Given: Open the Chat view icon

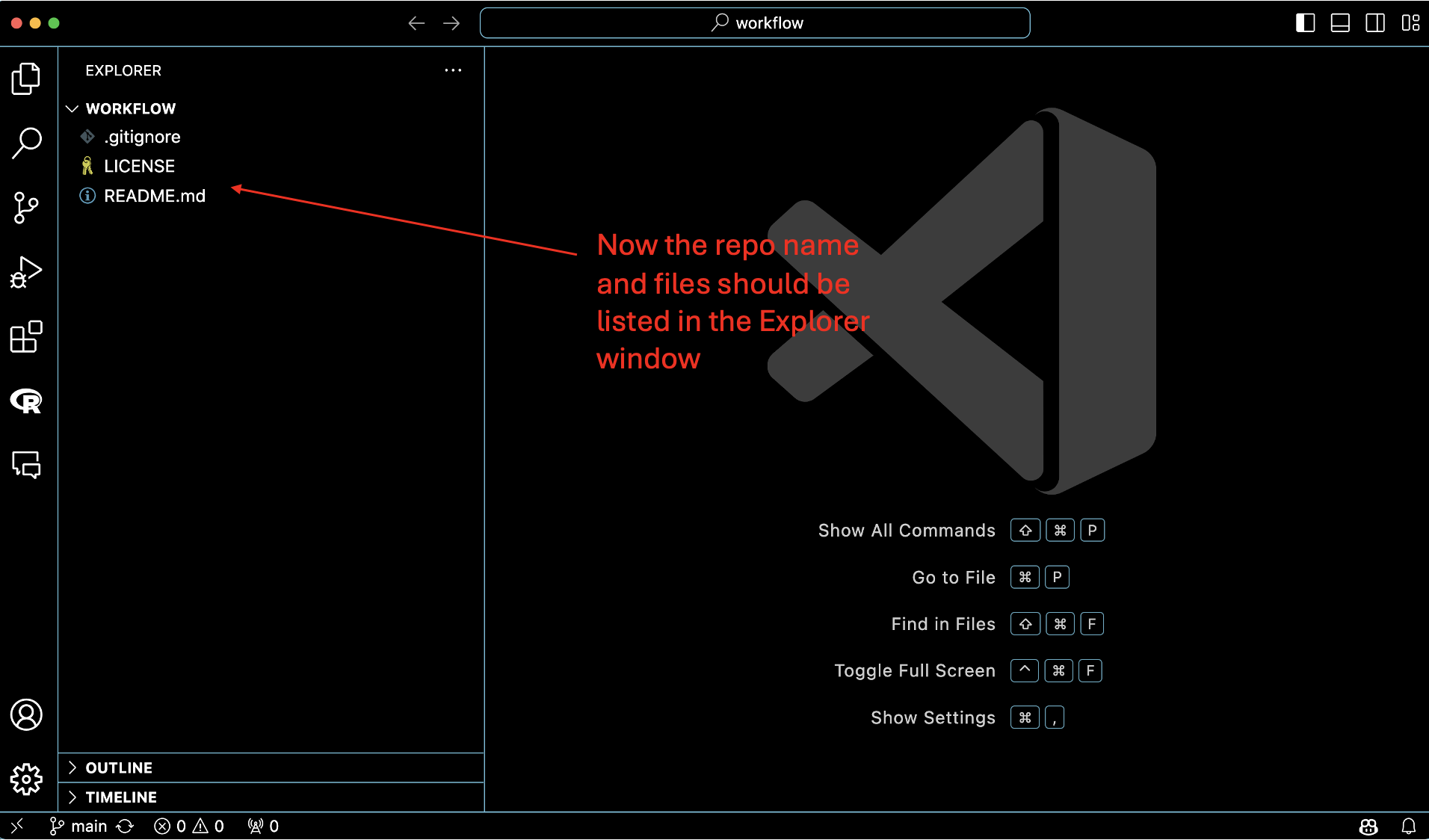Looking at the screenshot, I should tap(26, 465).
